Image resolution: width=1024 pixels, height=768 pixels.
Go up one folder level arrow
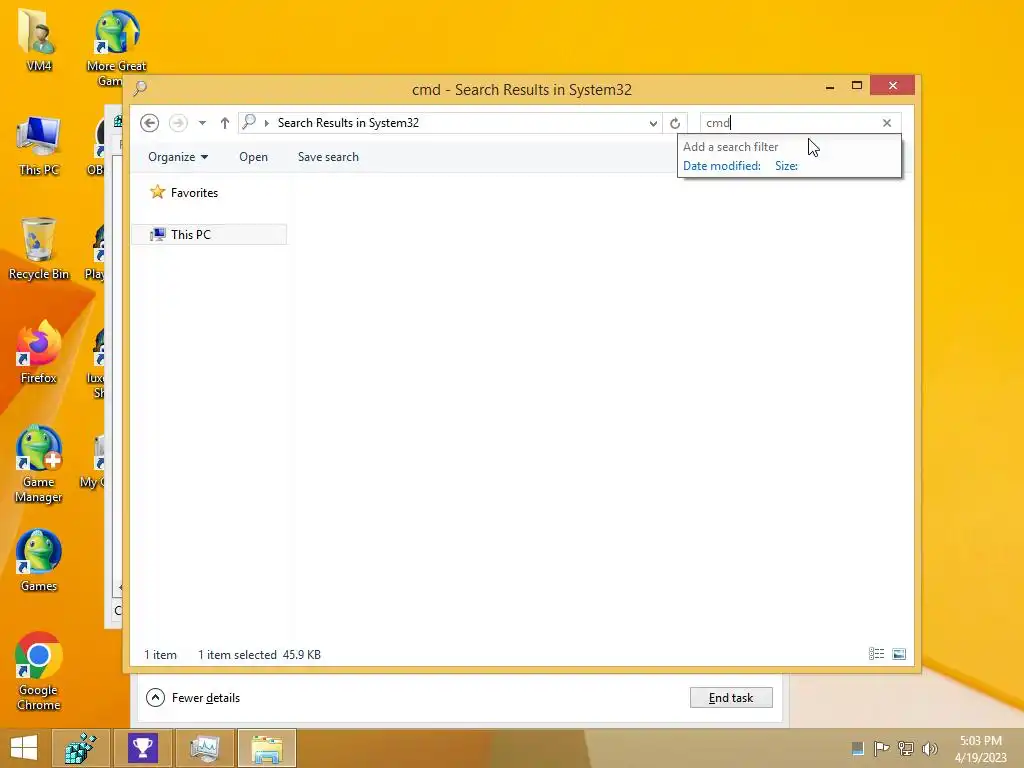(225, 123)
